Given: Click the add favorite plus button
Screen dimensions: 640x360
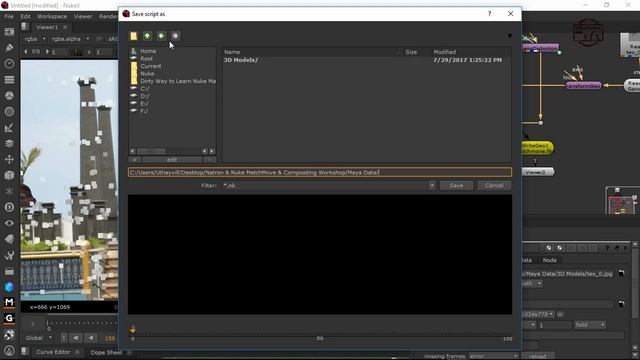Looking at the screenshot, I should tap(134, 160).
